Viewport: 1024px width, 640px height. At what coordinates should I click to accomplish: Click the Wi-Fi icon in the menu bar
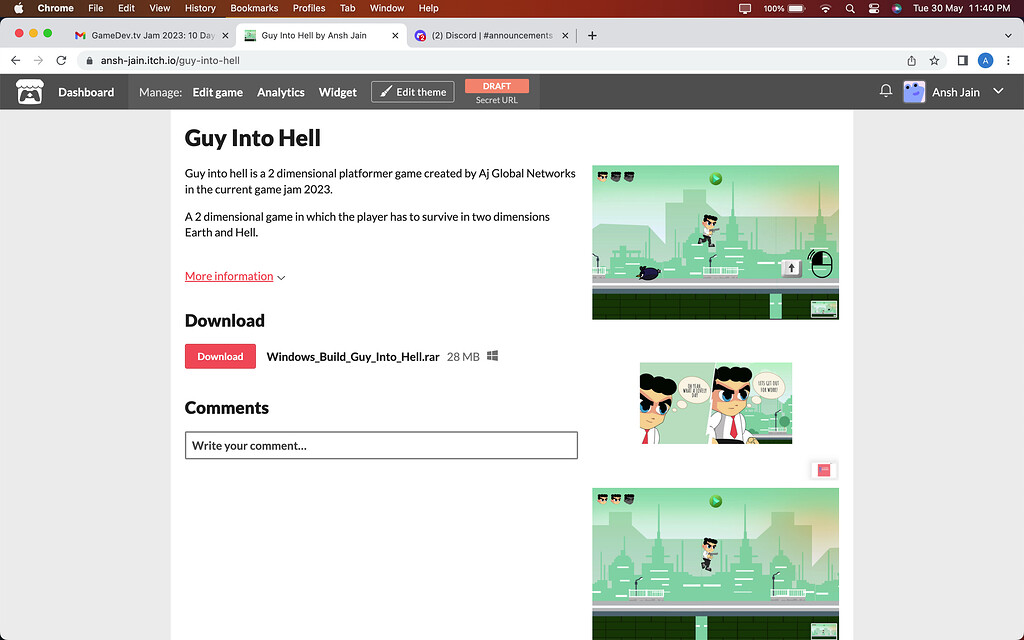click(x=826, y=8)
